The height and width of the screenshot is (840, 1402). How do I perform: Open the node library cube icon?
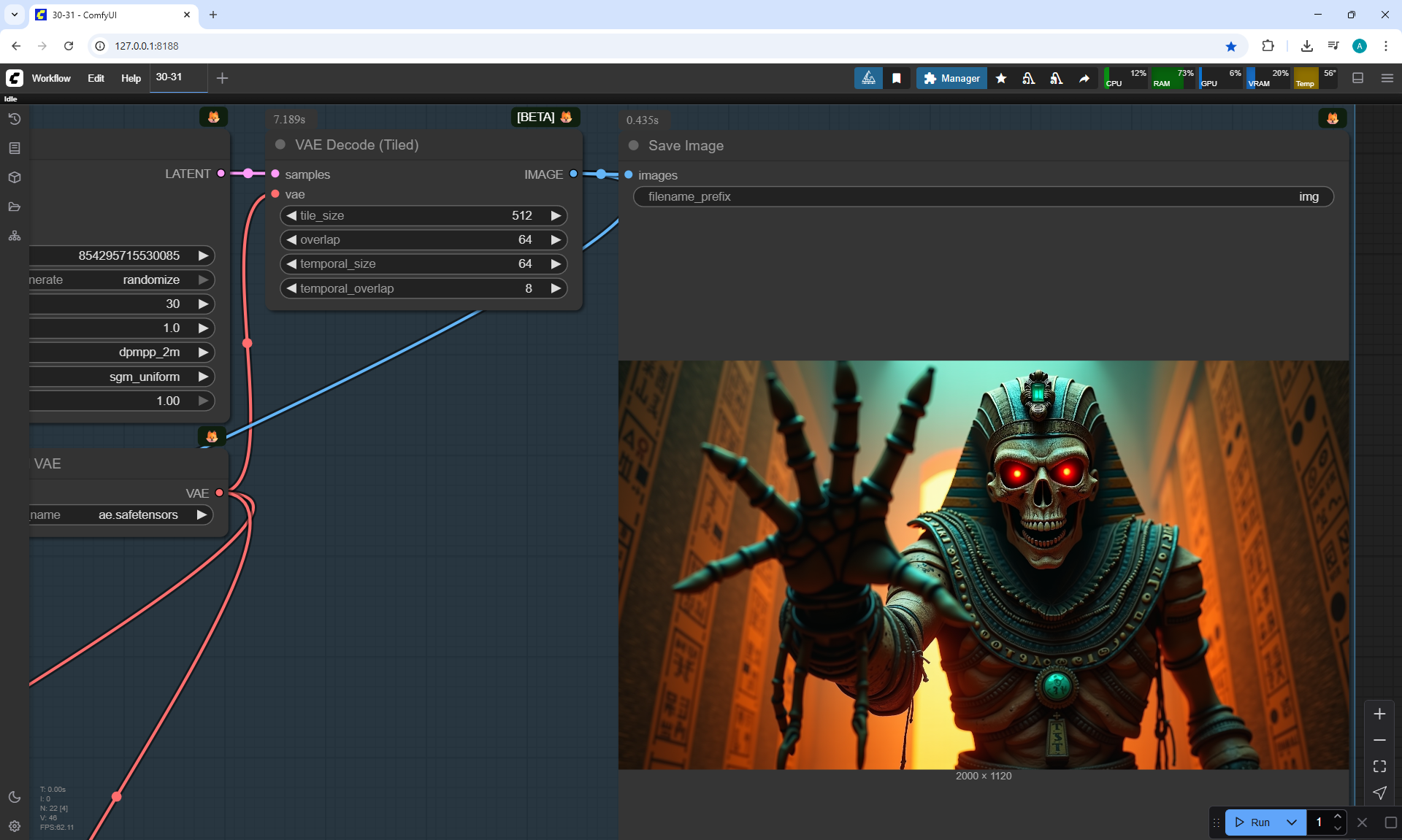pyautogui.click(x=15, y=177)
